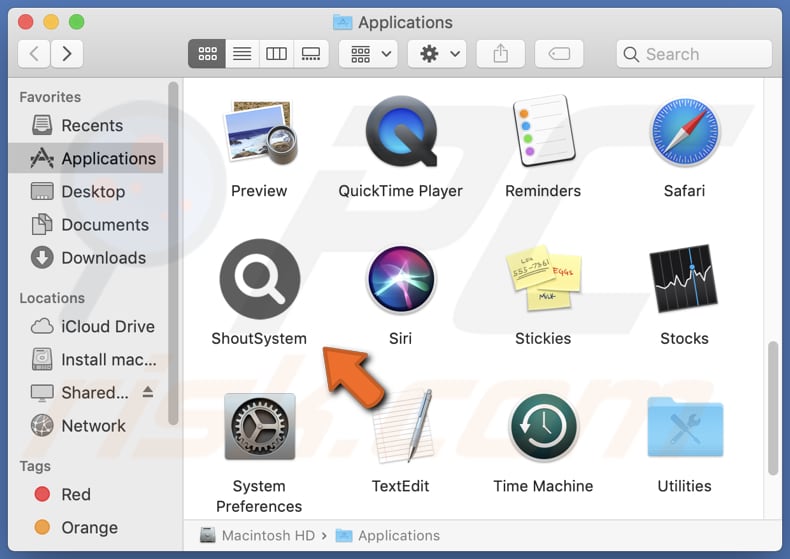Click the Stocks name label
The width and height of the screenshot is (790, 559).
pos(684,338)
